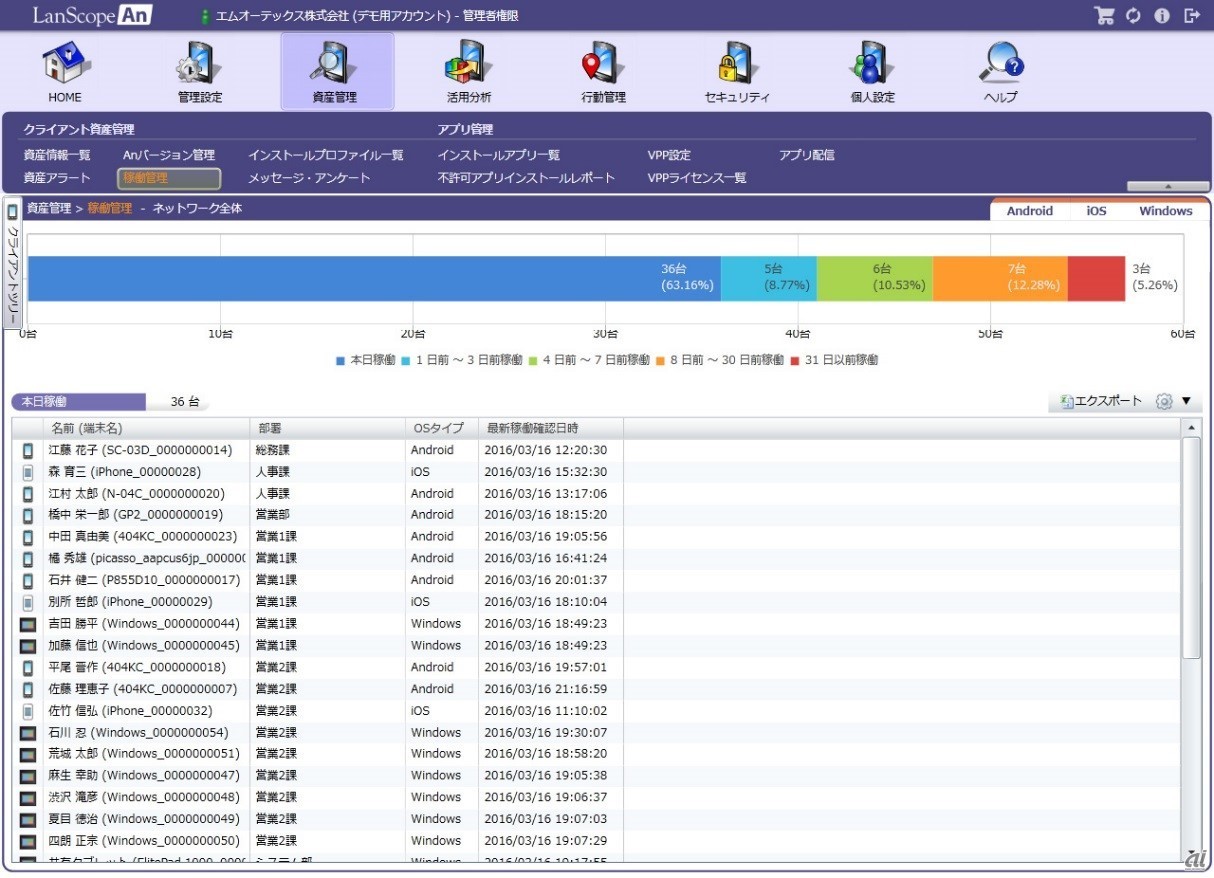Viewport: 1214px width, 878px height.
Task: Switch to the iOS tab
Action: tap(1096, 211)
